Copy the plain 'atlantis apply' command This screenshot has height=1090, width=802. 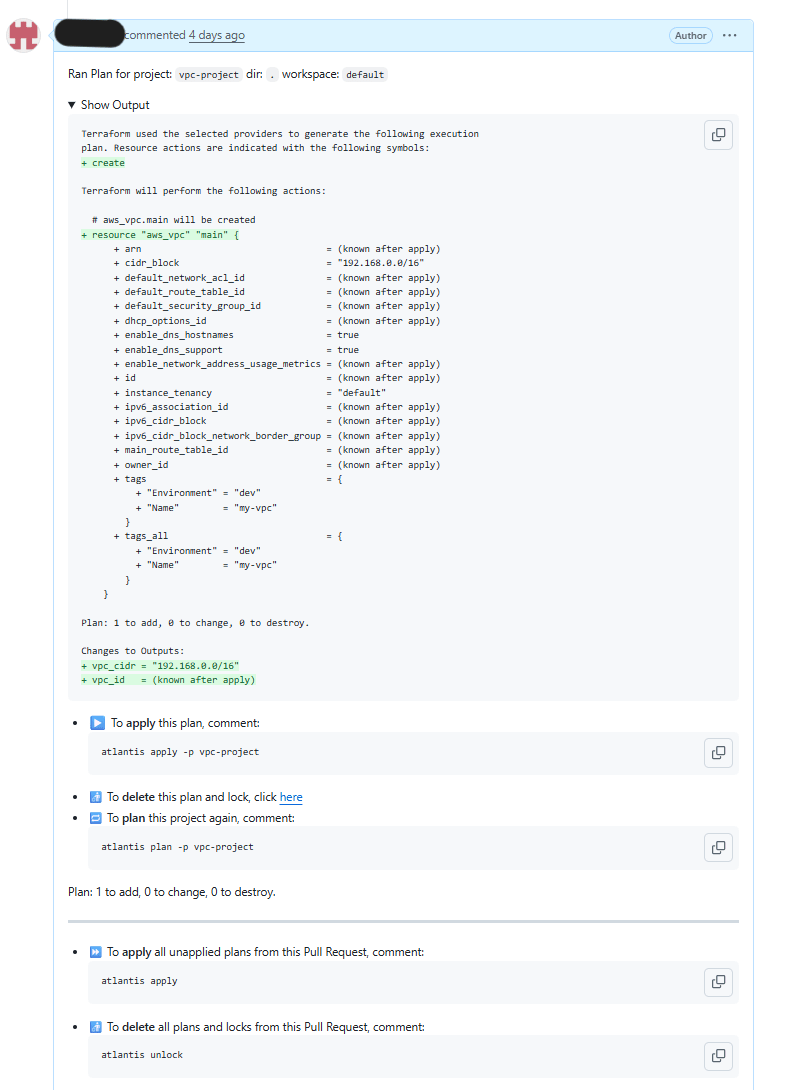tap(718, 981)
